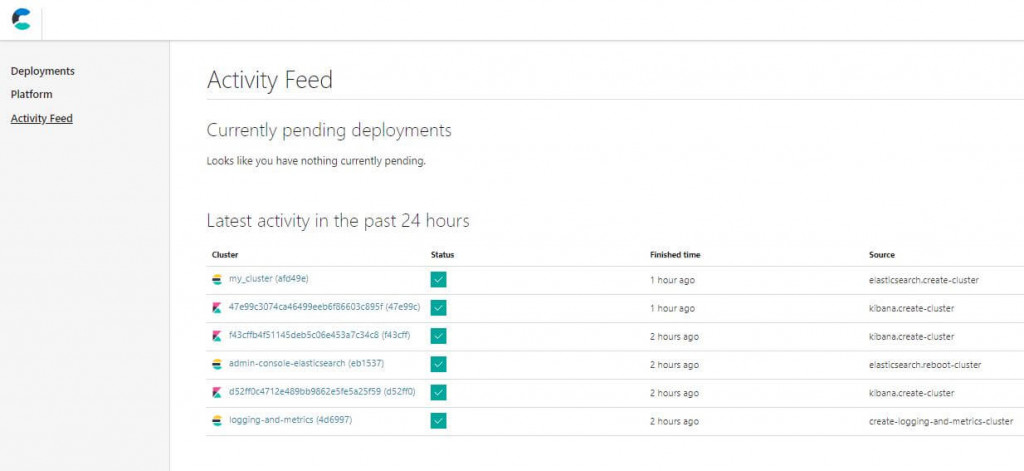This screenshot has height=471, width=1024.
Task: Click the finished time for admin-console-elasticsearch
Action: [674, 365]
